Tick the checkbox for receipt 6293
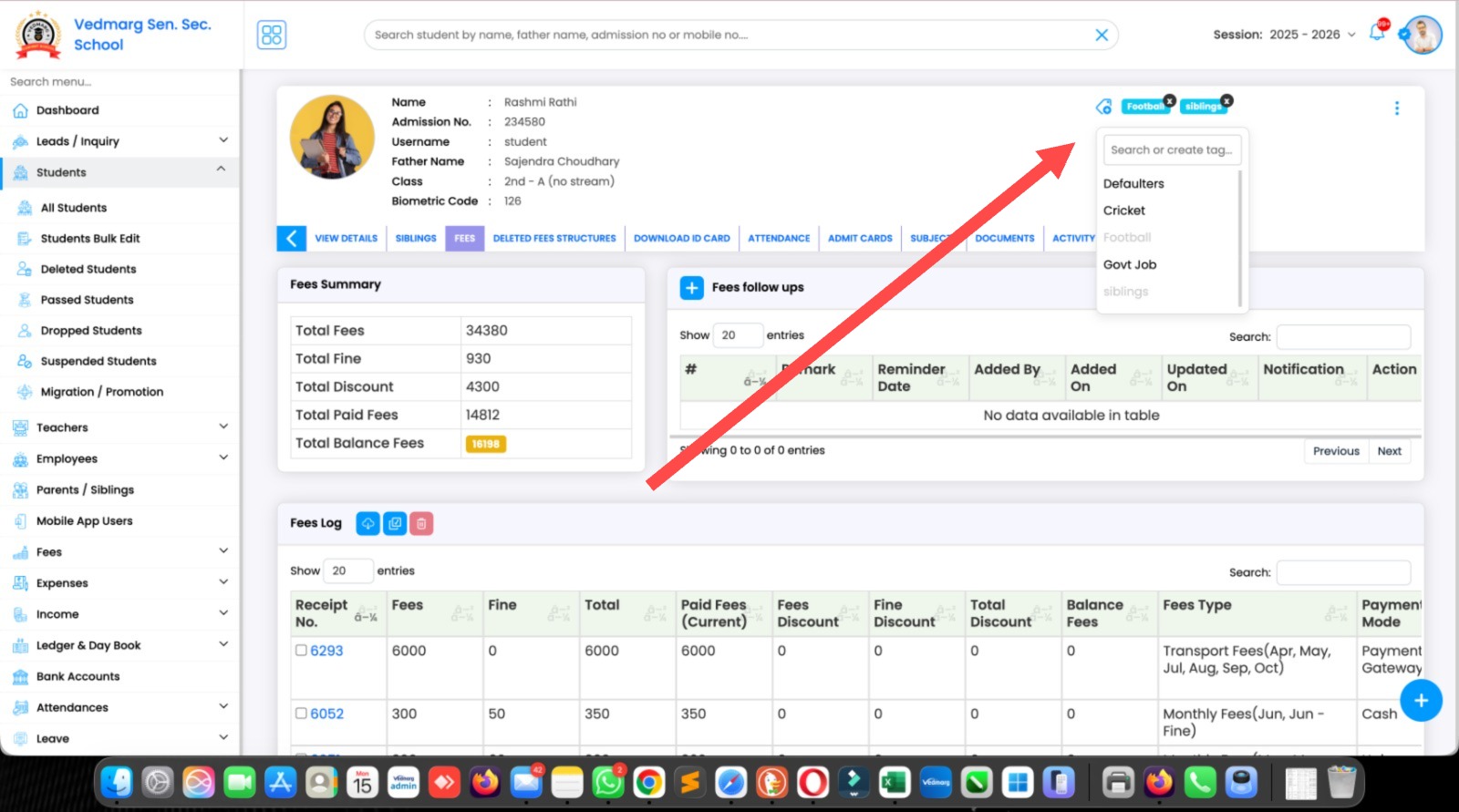This screenshot has width=1459, height=812. click(301, 651)
